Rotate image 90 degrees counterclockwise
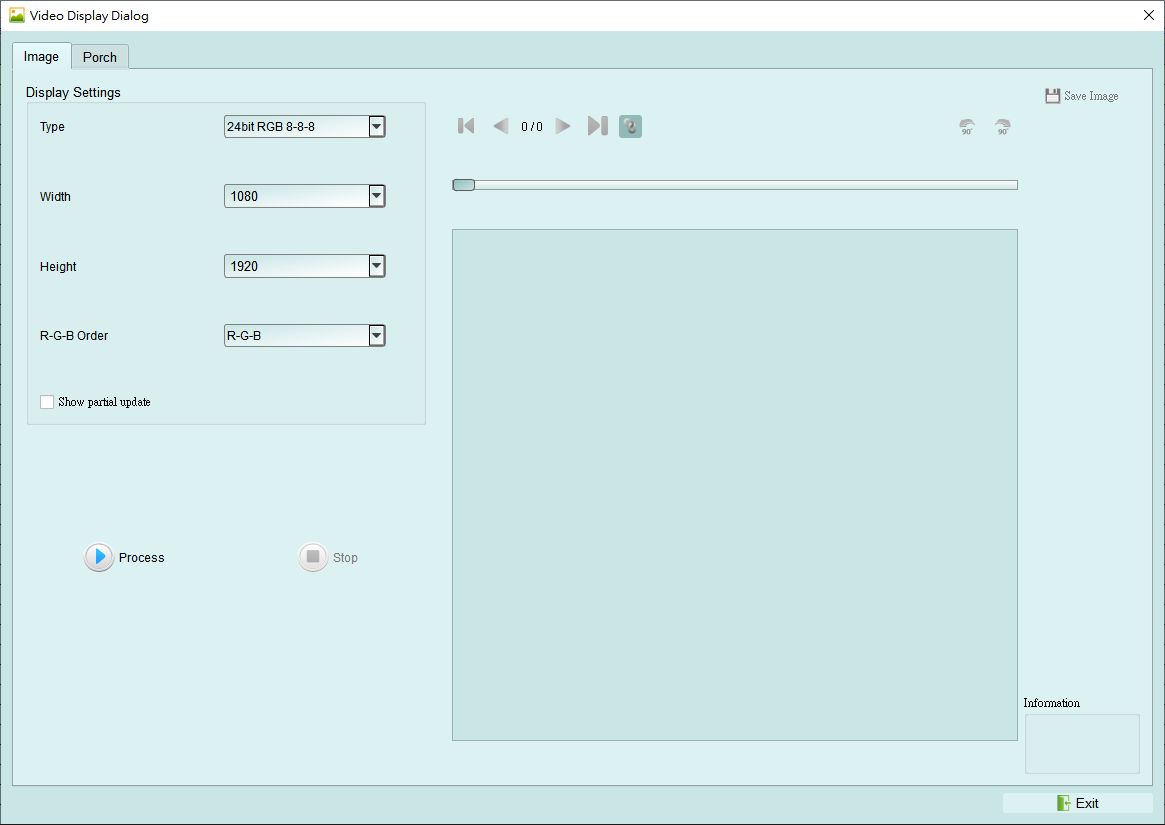This screenshot has height=825, width=1165. pyautogui.click(x=967, y=126)
